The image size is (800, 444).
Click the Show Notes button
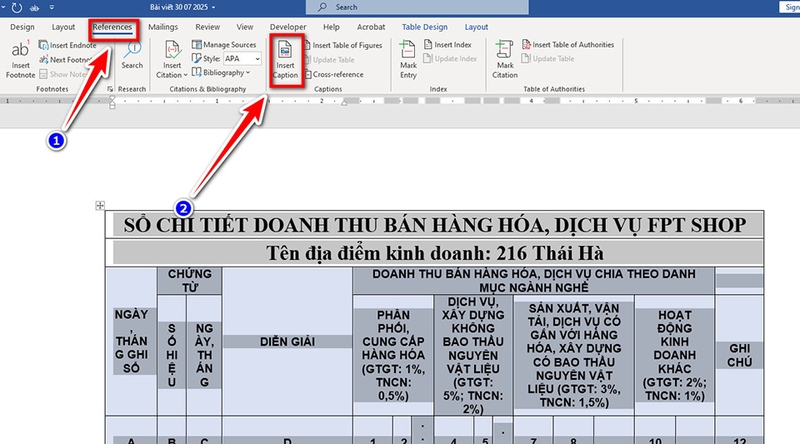[63, 74]
